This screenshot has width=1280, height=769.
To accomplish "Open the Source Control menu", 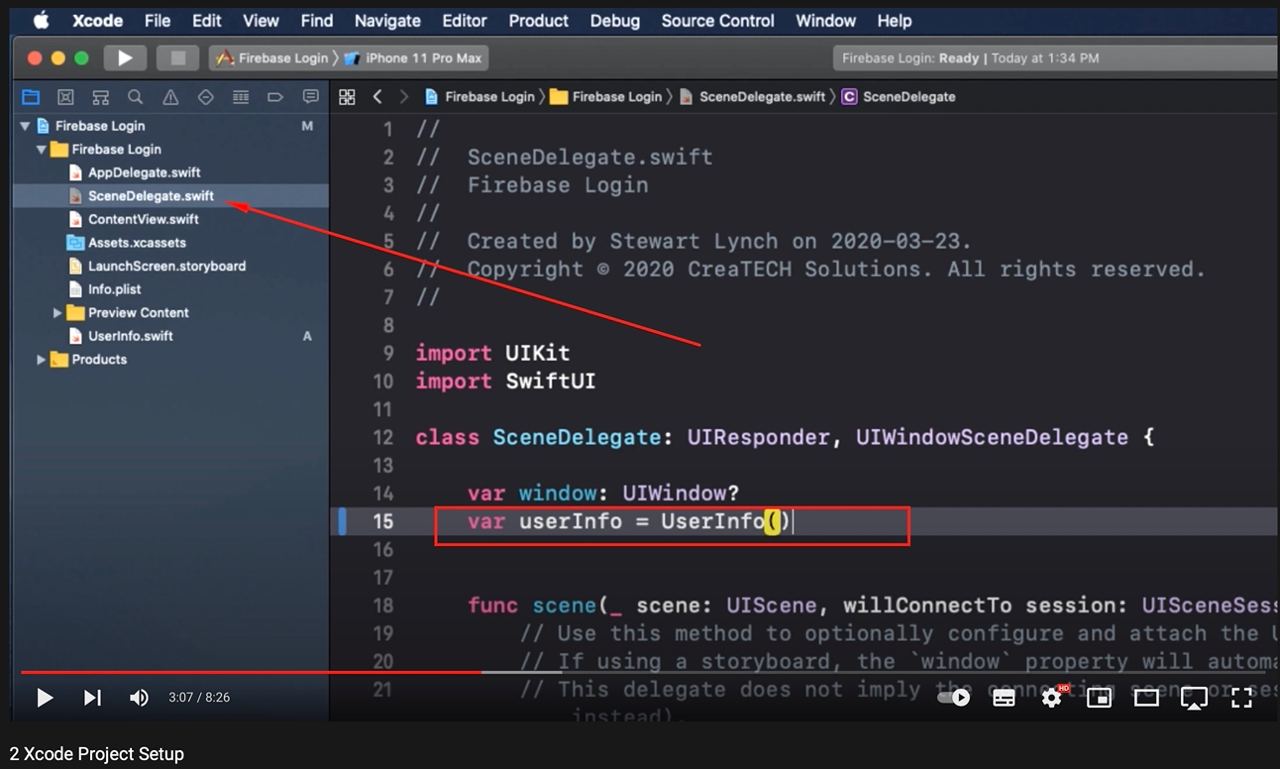I will tap(718, 20).
